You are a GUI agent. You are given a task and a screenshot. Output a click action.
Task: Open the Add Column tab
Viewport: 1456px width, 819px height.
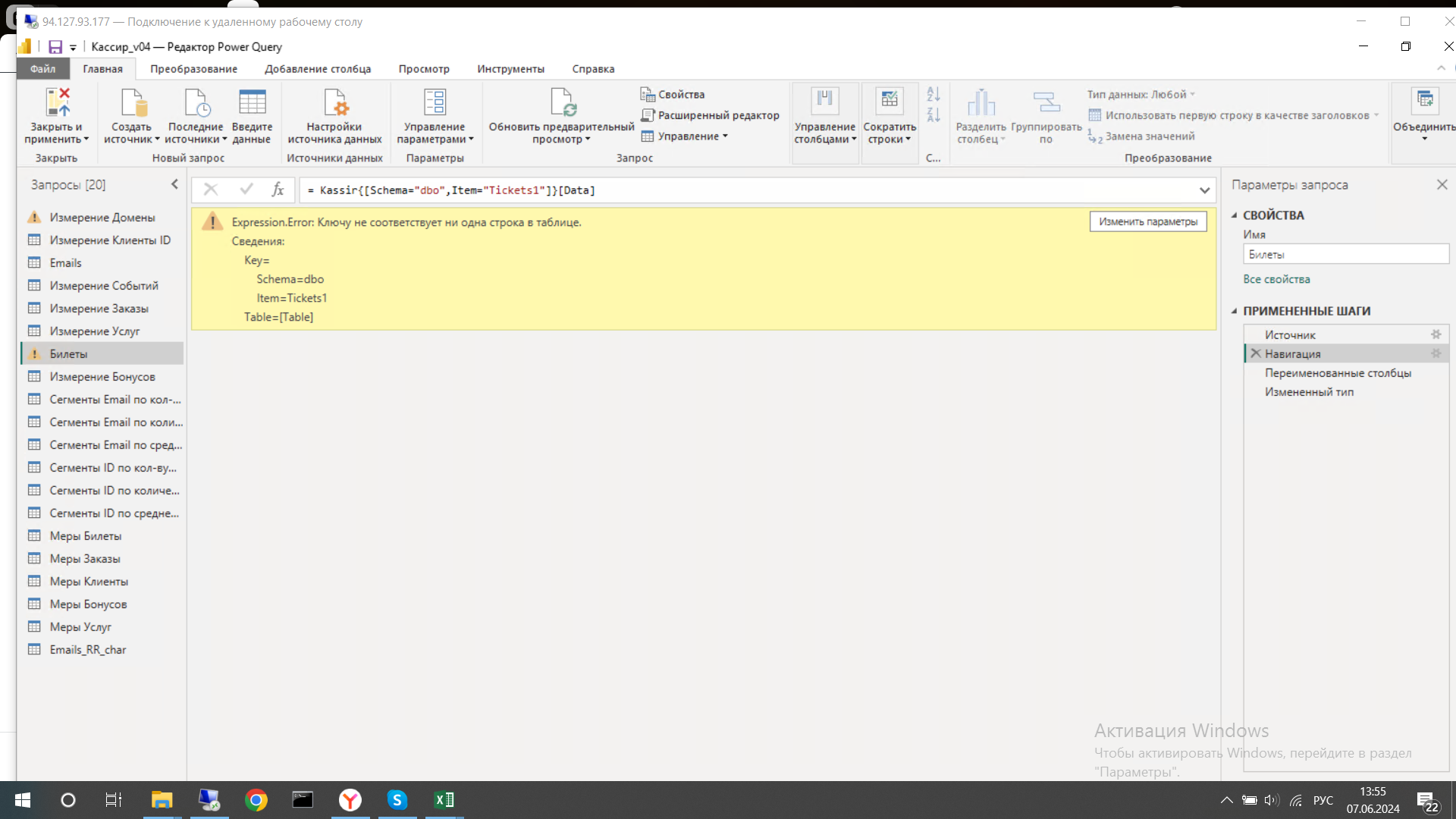pos(318,69)
